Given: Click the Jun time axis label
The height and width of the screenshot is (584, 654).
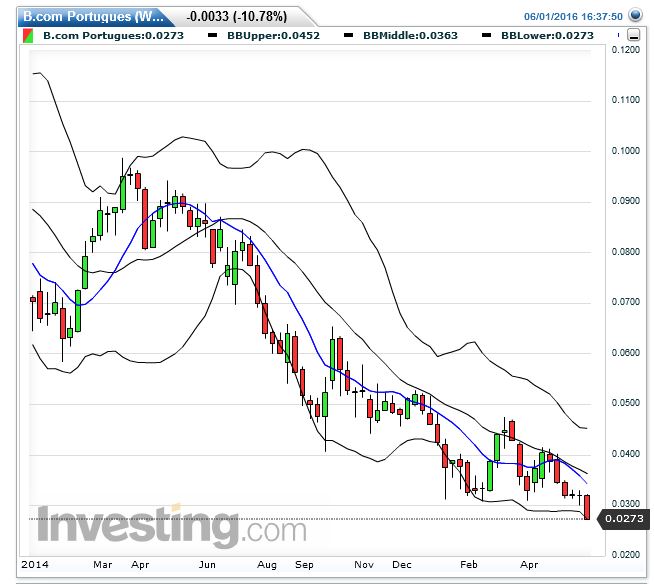Looking at the screenshot, I should pyautogui.click(x=207, y=565).
